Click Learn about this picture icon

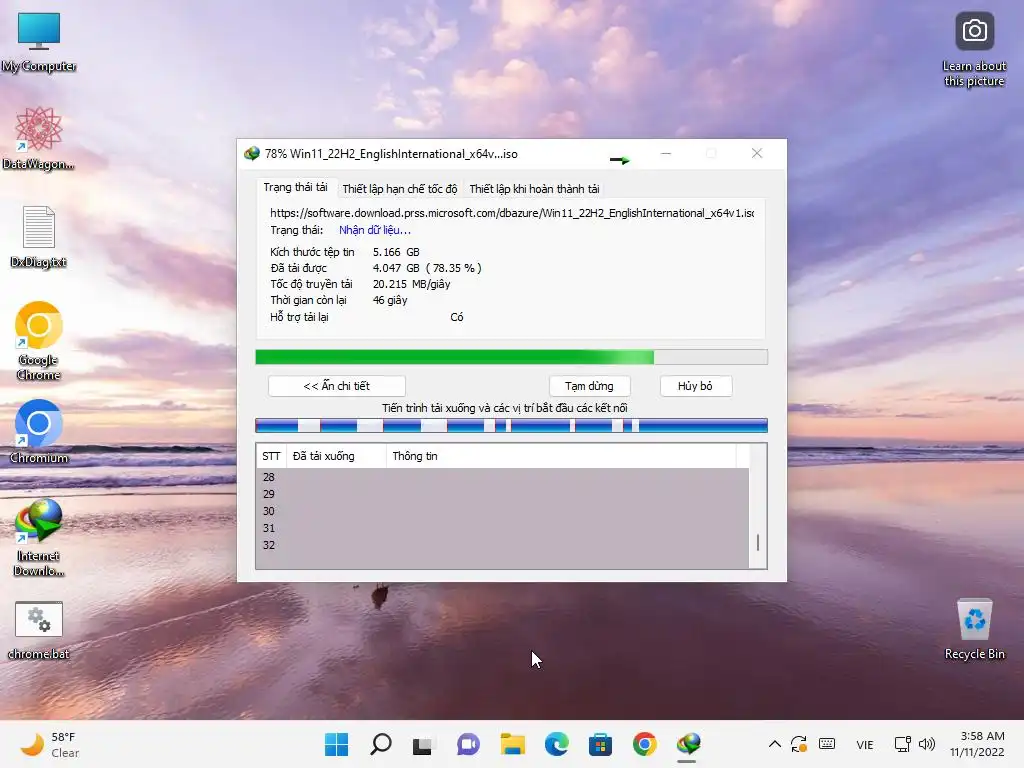974,49
